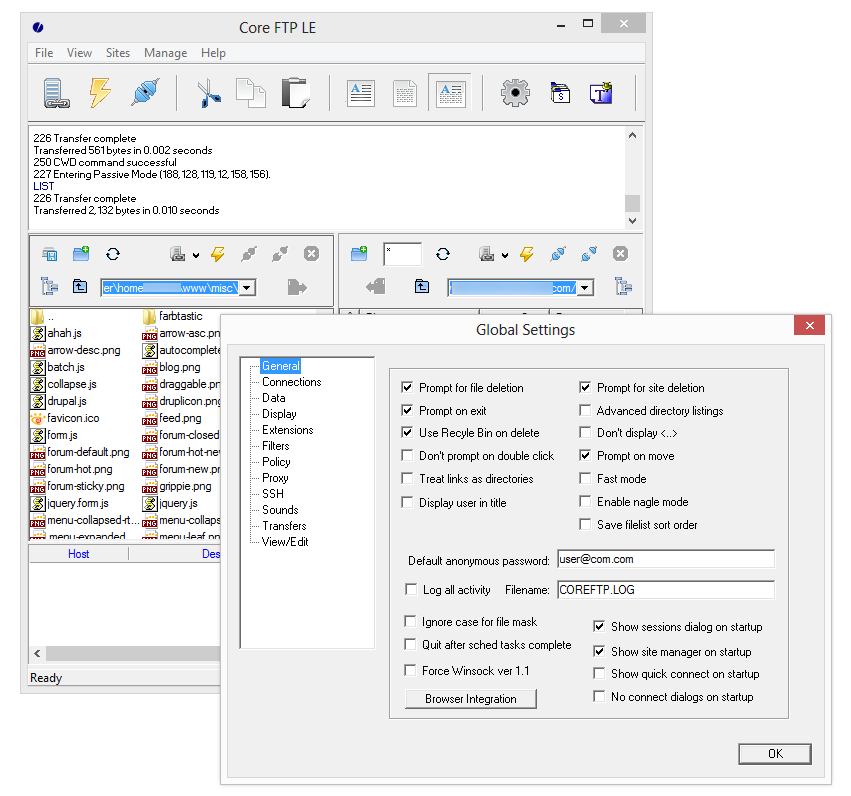
Task: Select SSH in settings tree
Action: click(x=272, y=494)
